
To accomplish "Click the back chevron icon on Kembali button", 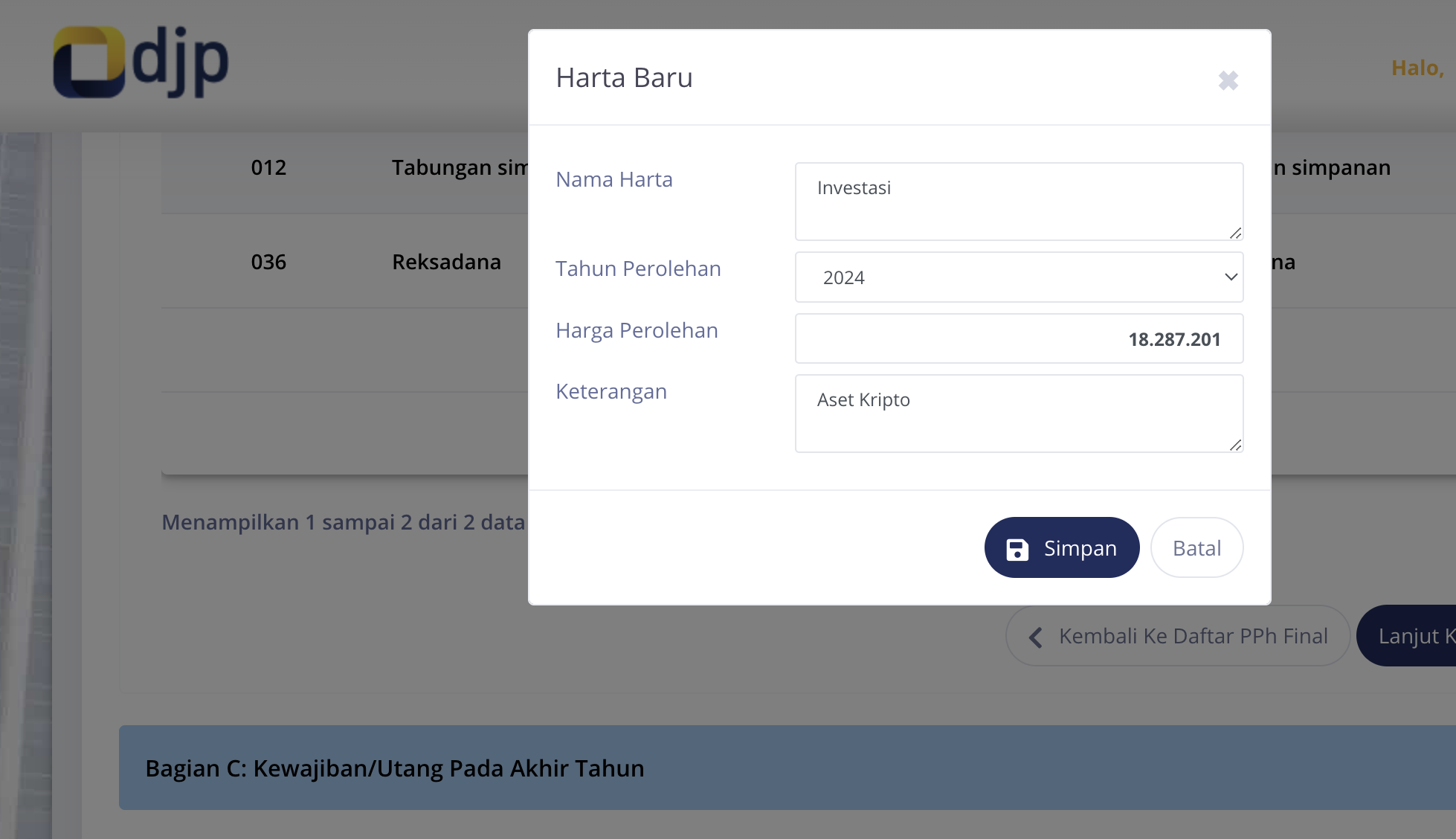I will [1036, 637].
